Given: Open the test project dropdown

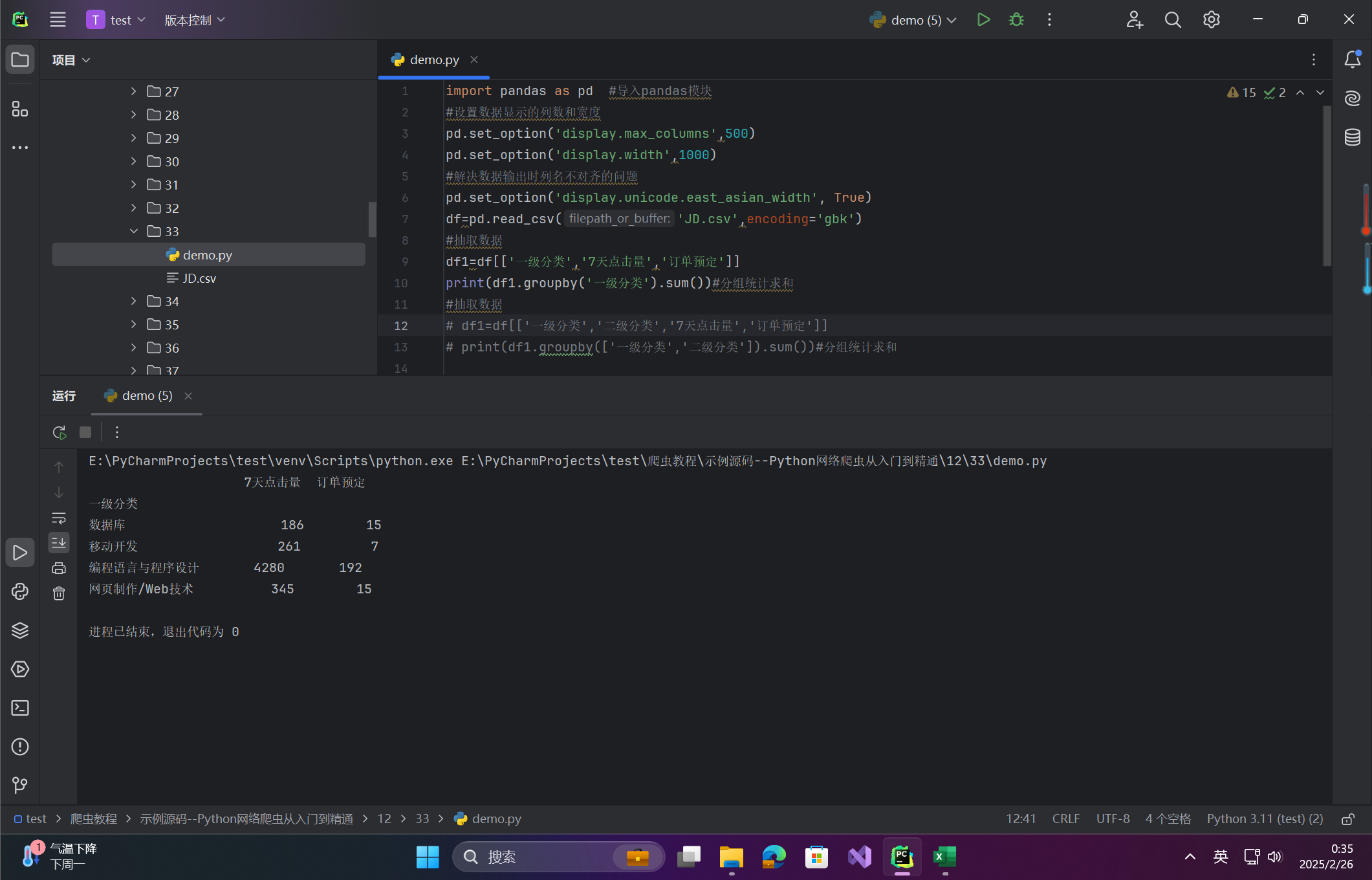Looking at the screenshot, I should tap(116, 20).
